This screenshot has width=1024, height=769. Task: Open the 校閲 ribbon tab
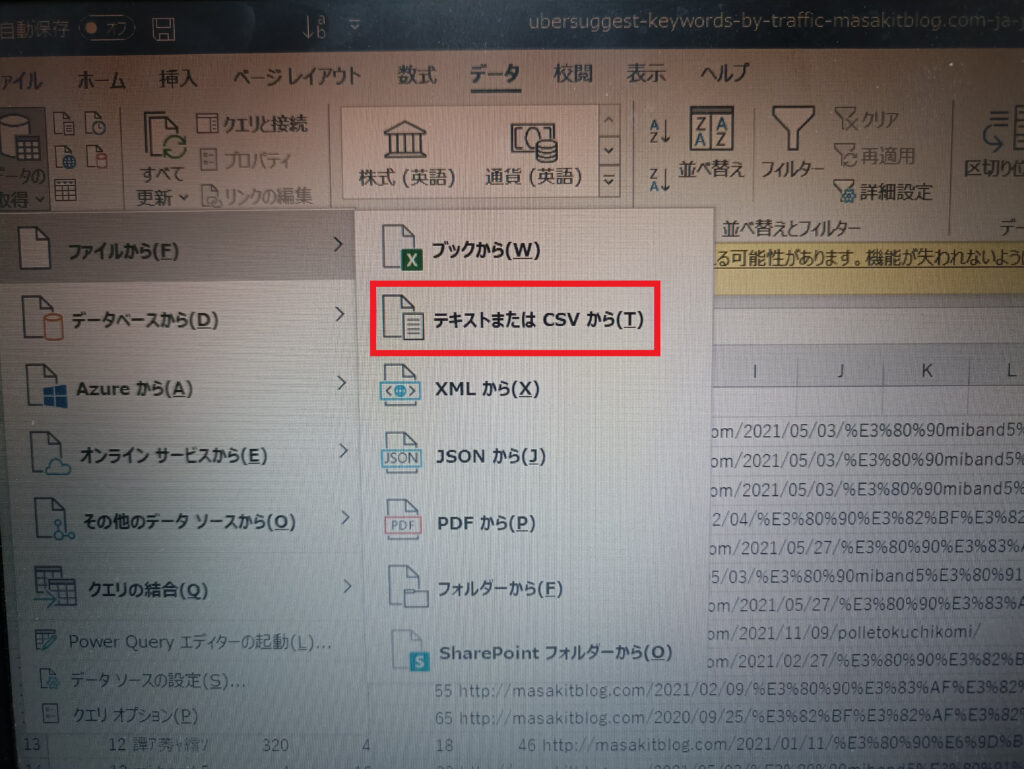[573, 72]
